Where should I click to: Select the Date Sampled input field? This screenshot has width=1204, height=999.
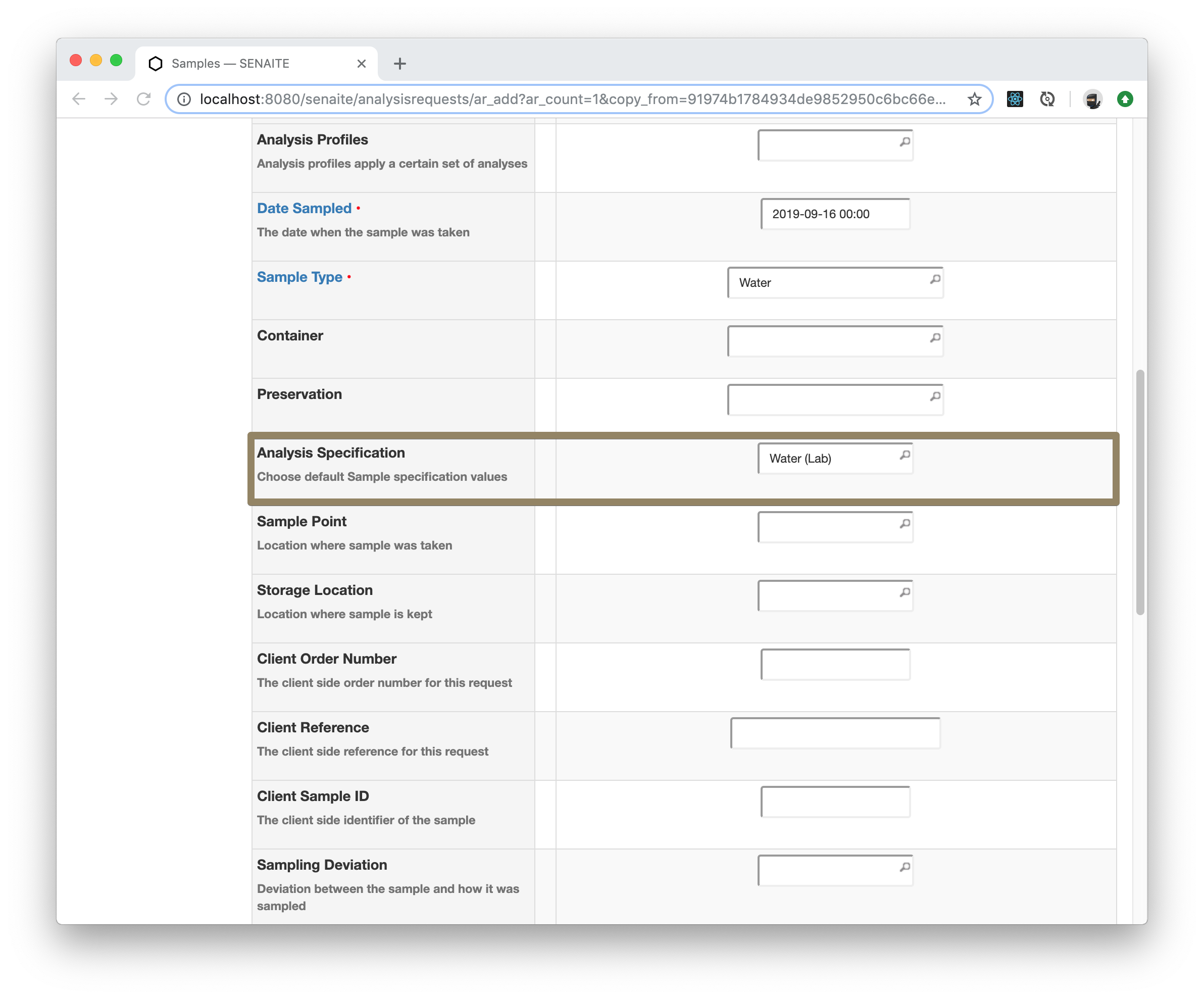[x=836, y=213]
